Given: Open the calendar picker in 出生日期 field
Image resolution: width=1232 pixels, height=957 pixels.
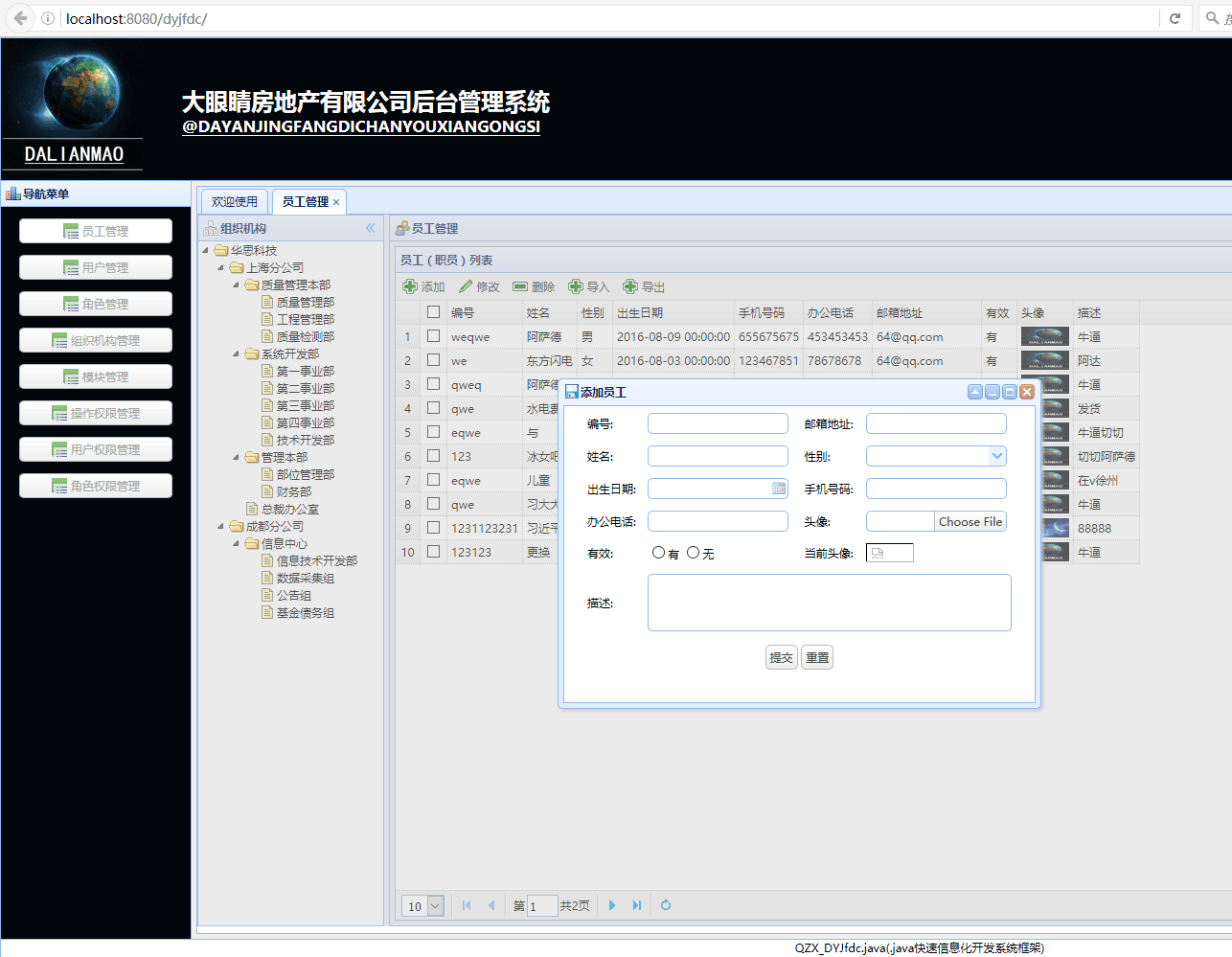Looking at the screenshot, I should 779,489.
